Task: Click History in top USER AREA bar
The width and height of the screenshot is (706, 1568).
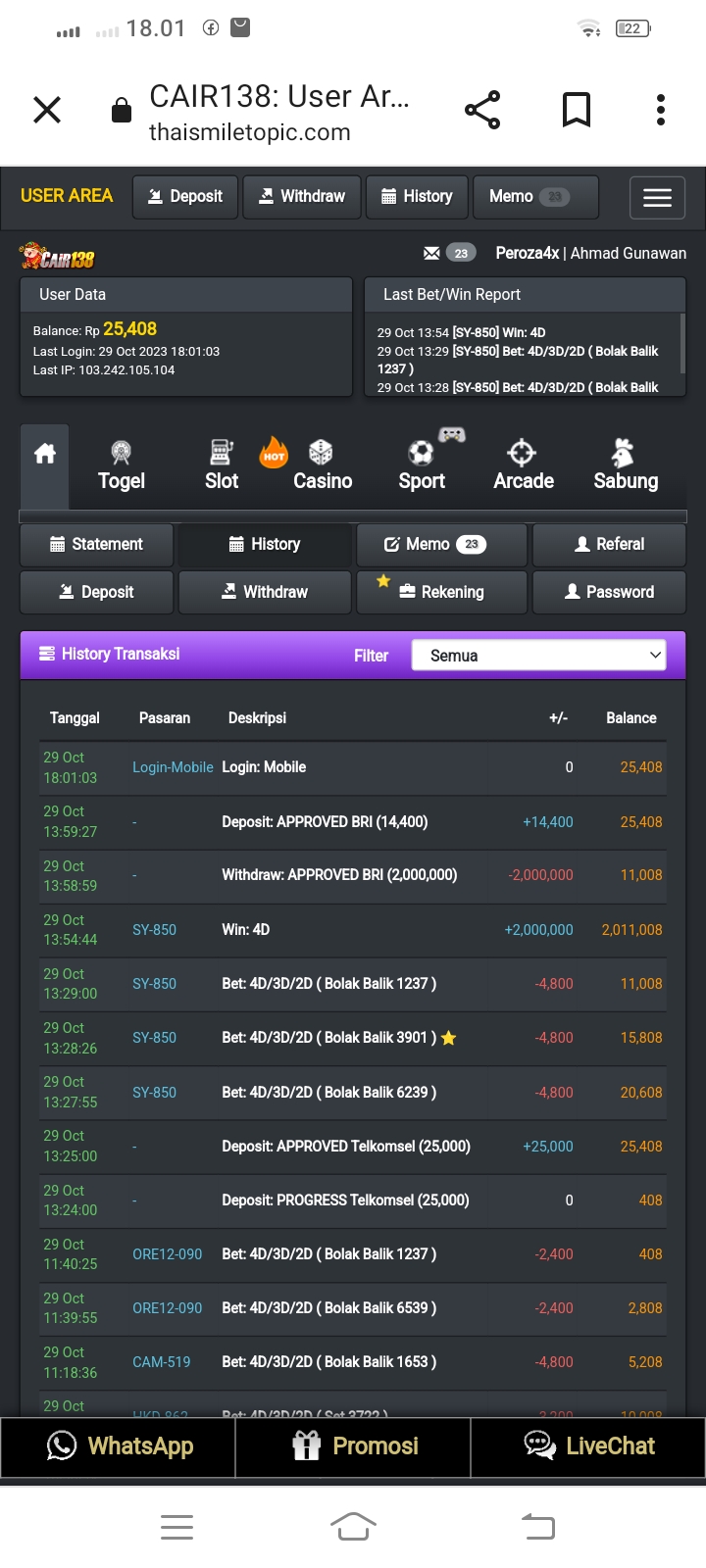Action: tap(417, 197)
